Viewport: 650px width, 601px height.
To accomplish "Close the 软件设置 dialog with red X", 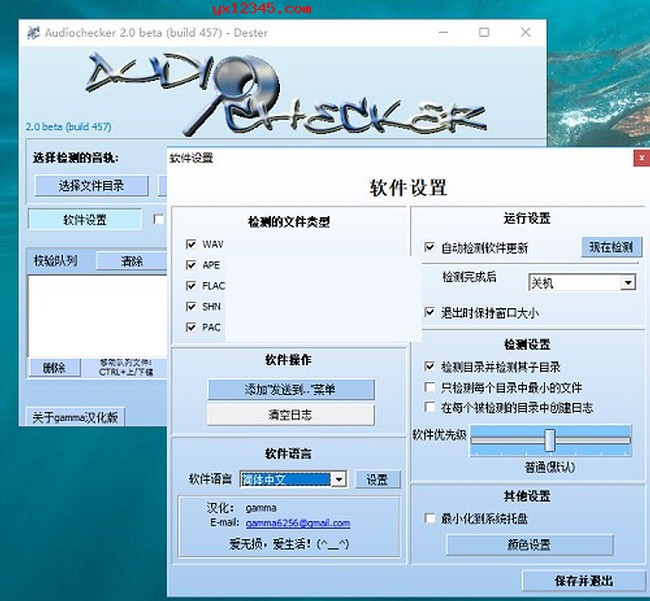I will (642, 158).
